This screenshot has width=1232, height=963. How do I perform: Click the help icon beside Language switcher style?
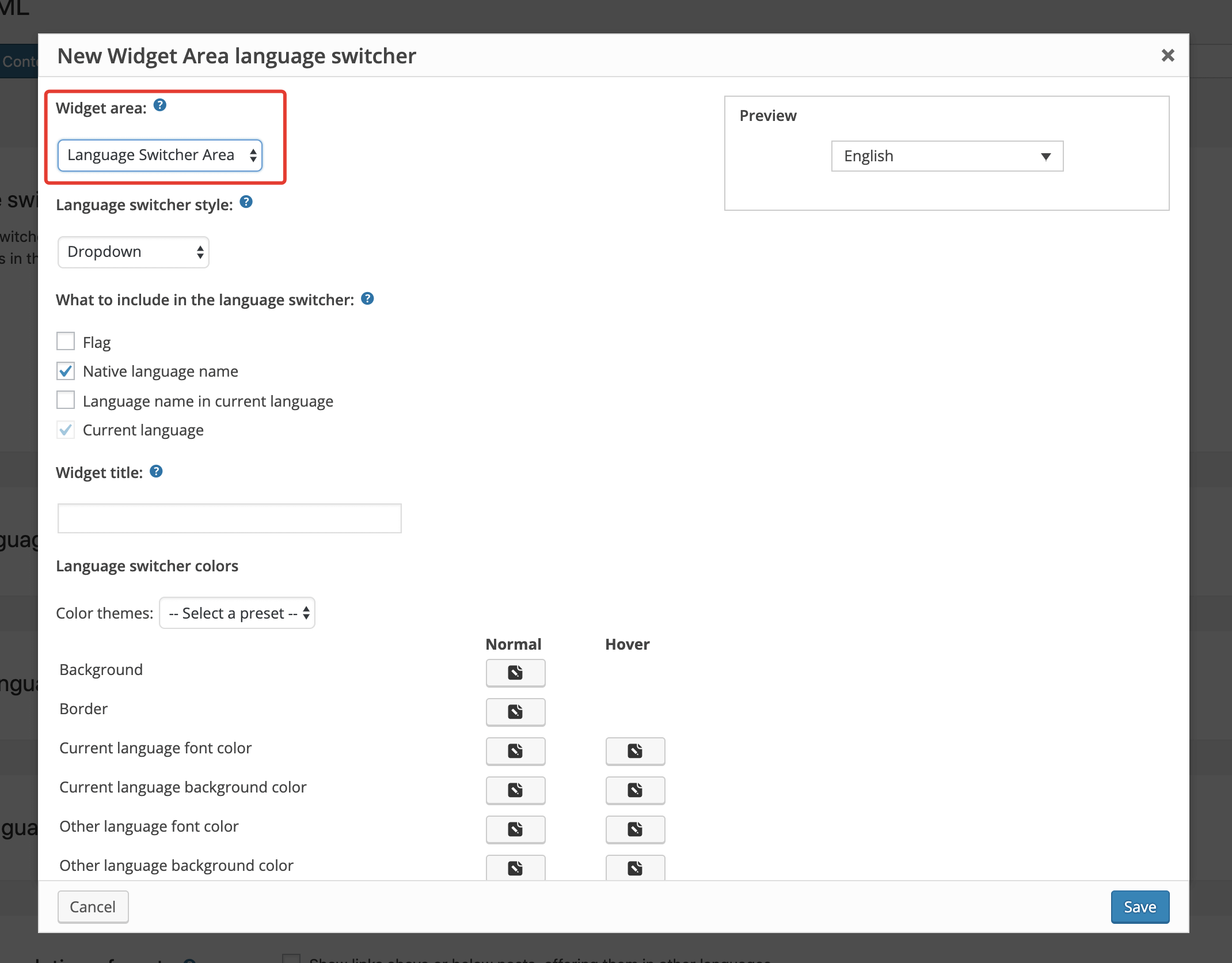coord(246,202)
